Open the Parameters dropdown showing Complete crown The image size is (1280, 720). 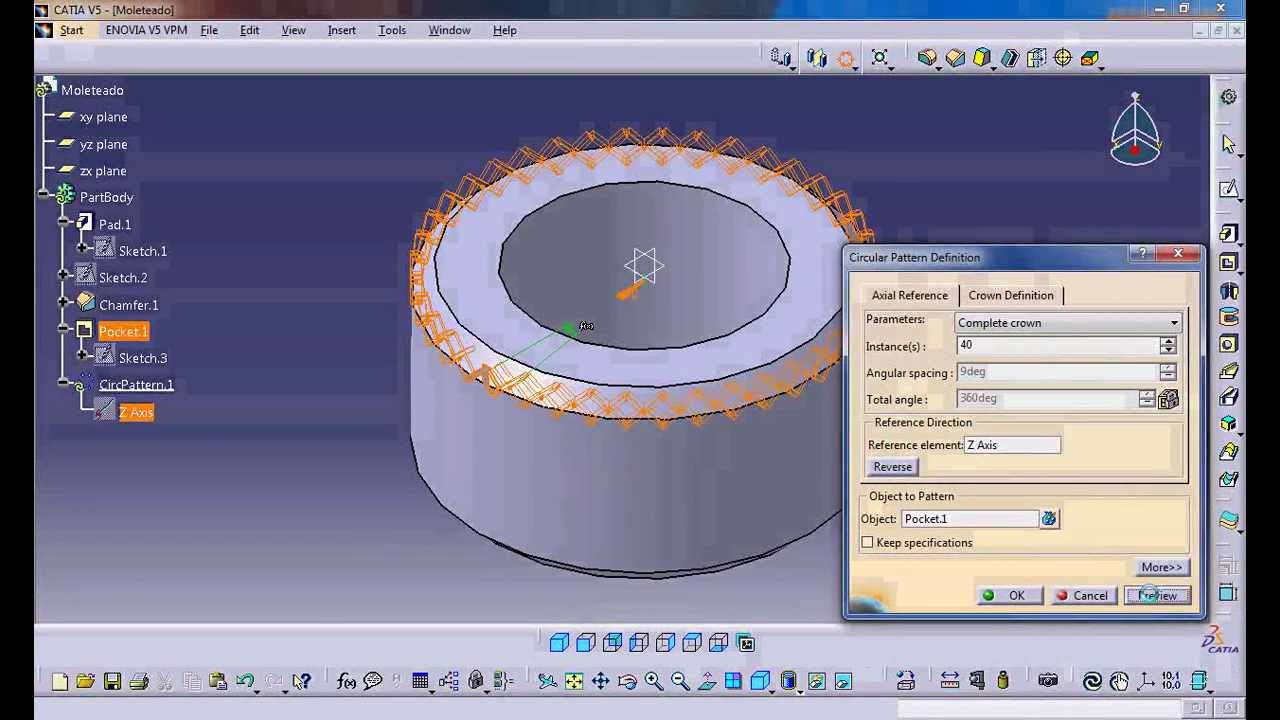click(1068, 323)
